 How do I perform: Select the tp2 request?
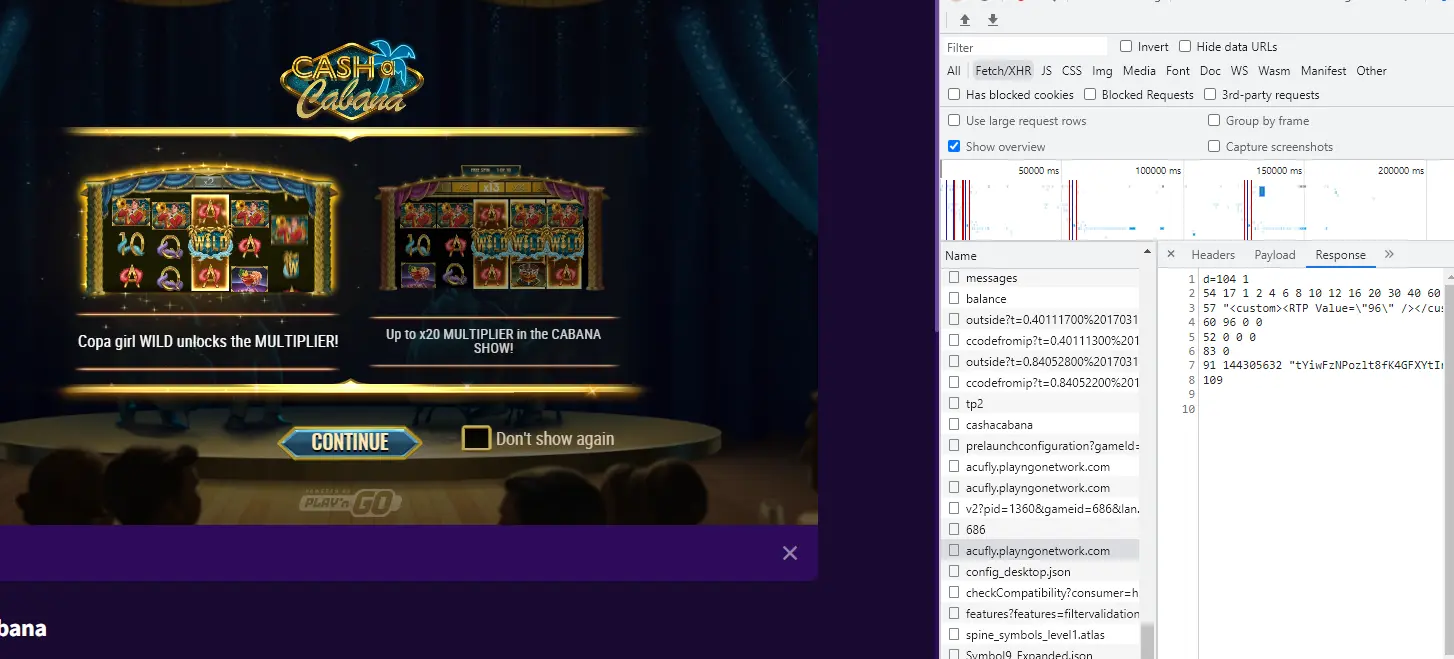[1041, 404]
